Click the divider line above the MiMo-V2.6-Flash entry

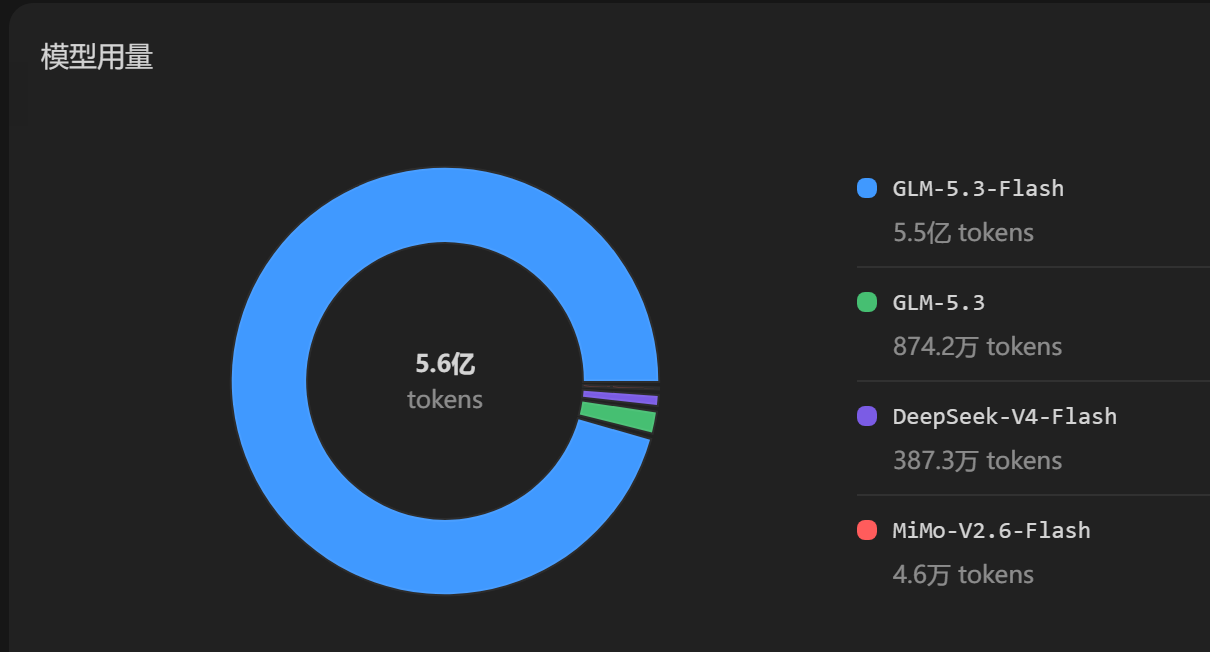1033,495
